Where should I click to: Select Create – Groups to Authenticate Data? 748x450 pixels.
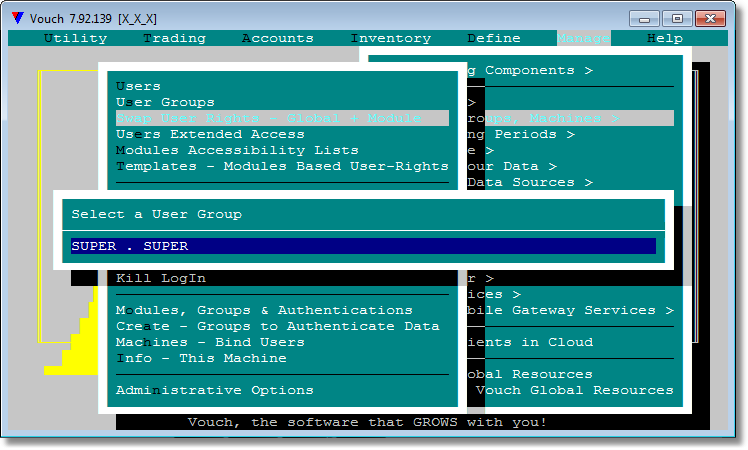[278, 326]
